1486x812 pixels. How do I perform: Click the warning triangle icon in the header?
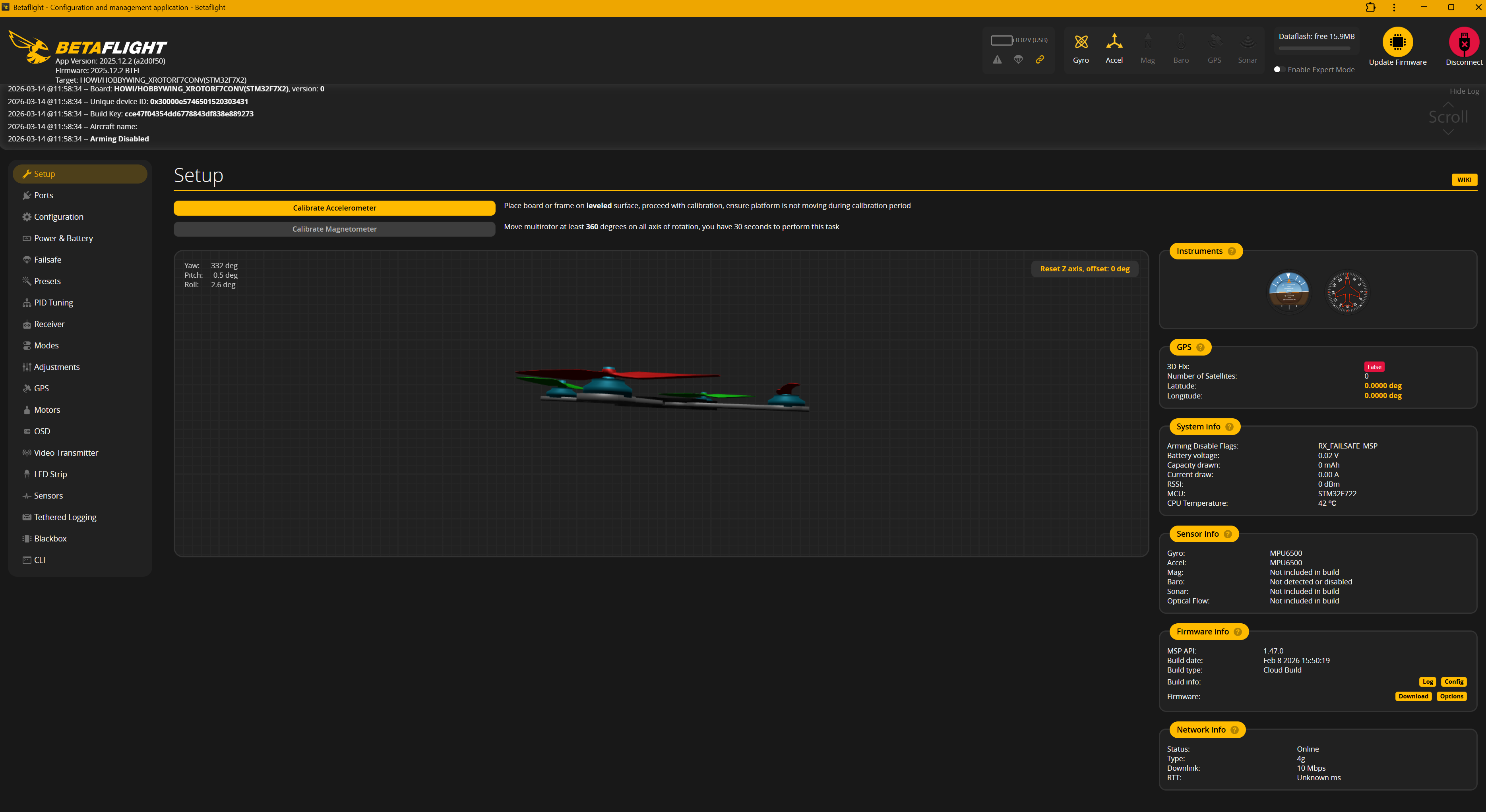(998, 60)
